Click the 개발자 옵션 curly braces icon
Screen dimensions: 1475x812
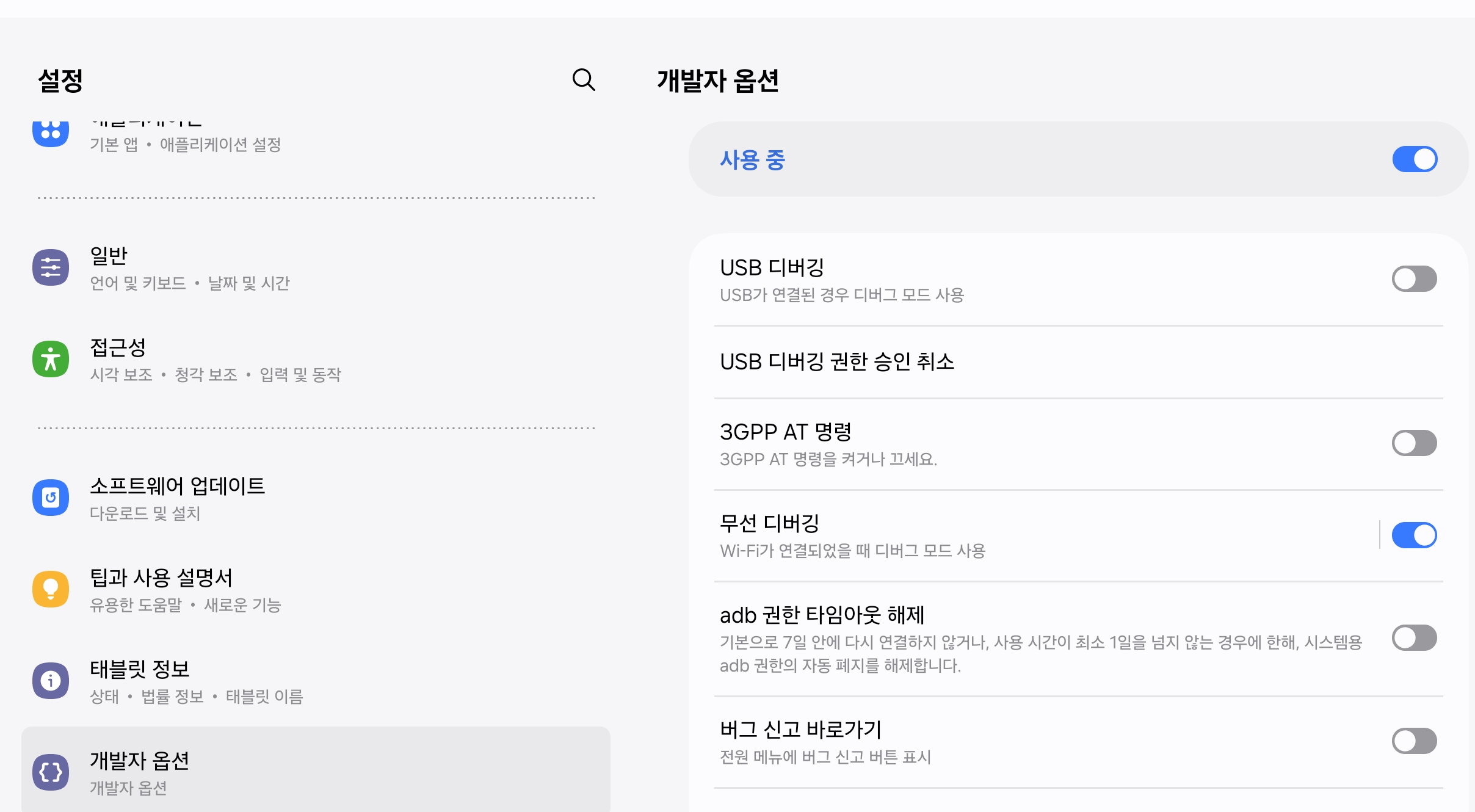tap(51, 772)
